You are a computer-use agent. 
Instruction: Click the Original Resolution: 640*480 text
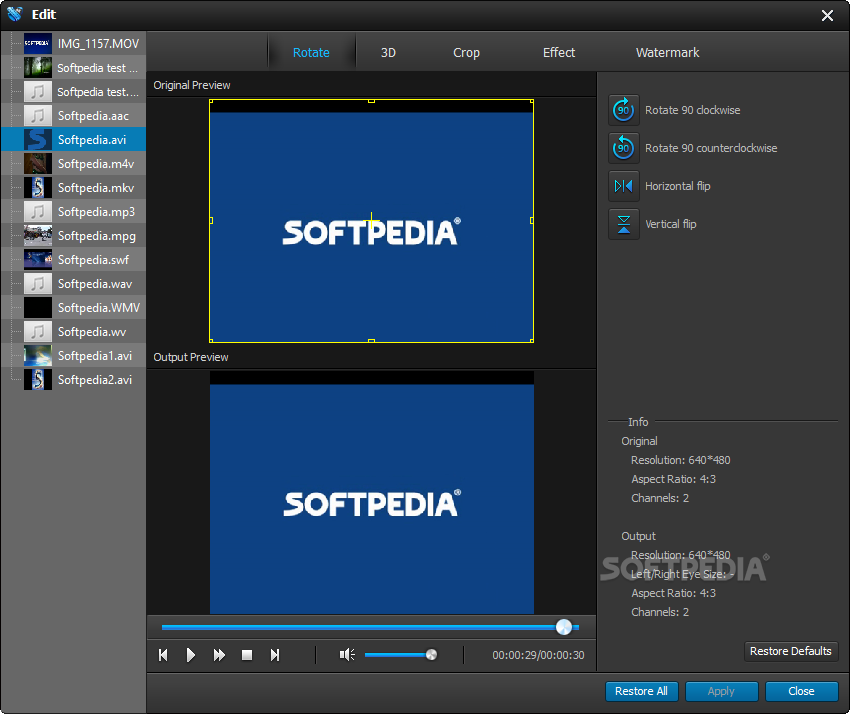680,460
